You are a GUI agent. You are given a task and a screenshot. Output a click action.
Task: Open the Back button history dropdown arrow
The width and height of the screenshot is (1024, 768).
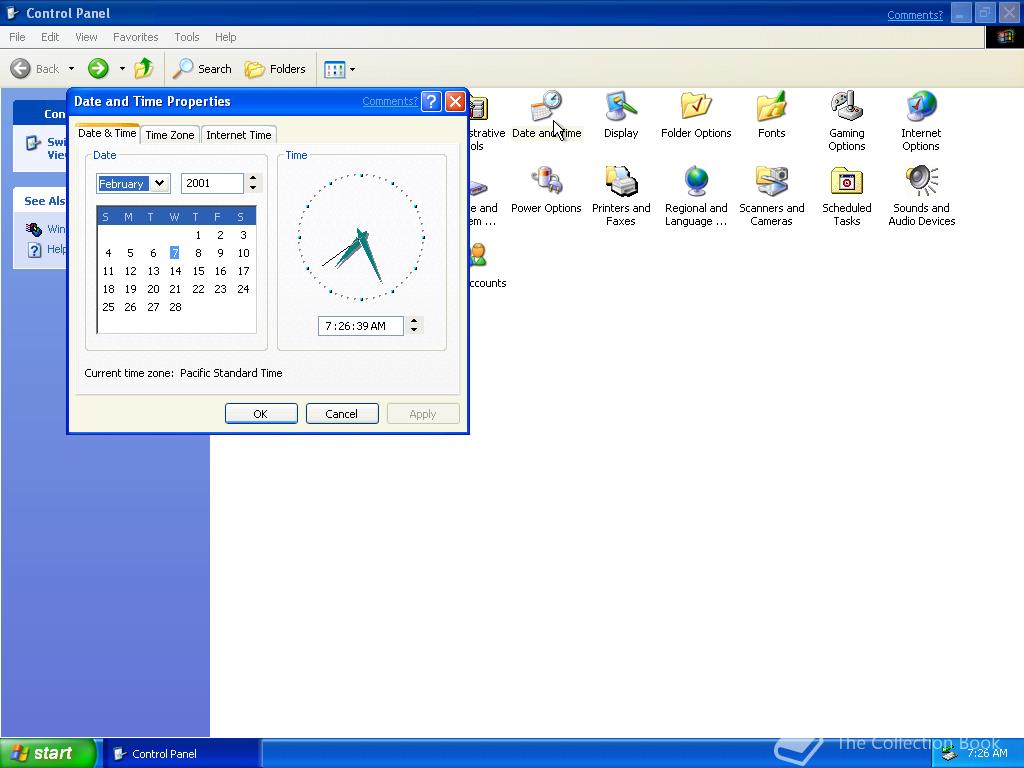(x=71, y=70)
